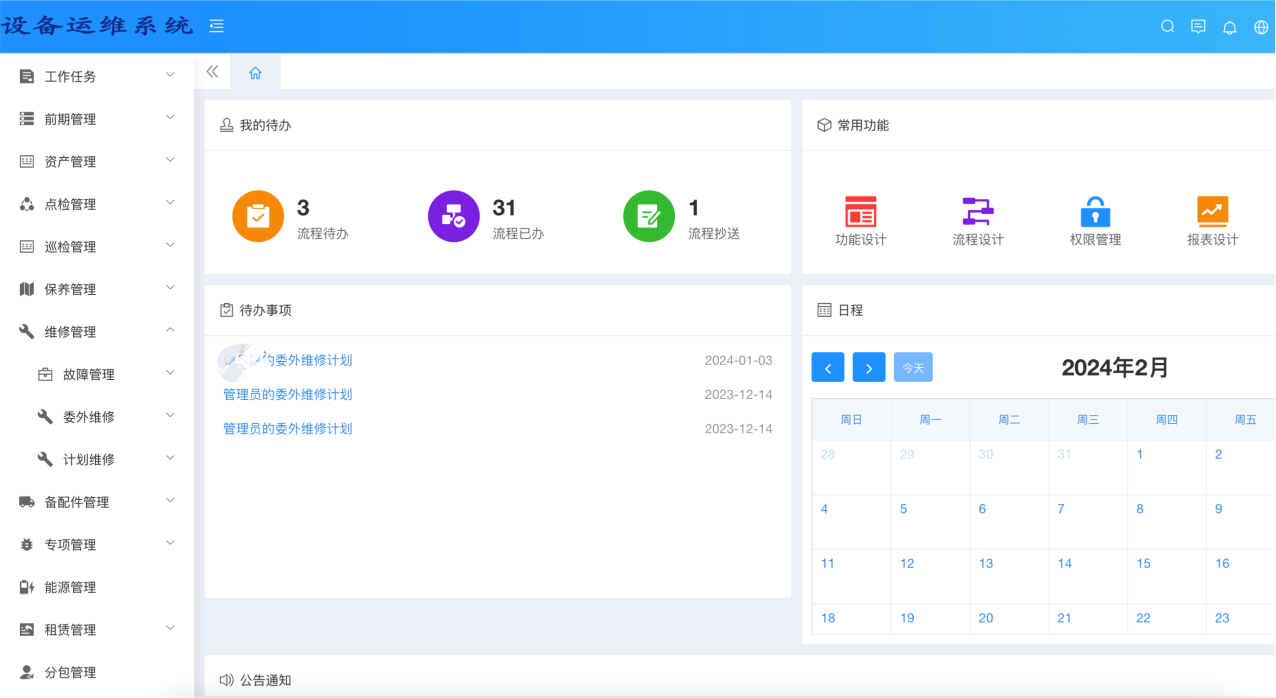The height and width of the screenshot is (698, 1276).
Task: Go to next month in calendar
Action: 868,367
